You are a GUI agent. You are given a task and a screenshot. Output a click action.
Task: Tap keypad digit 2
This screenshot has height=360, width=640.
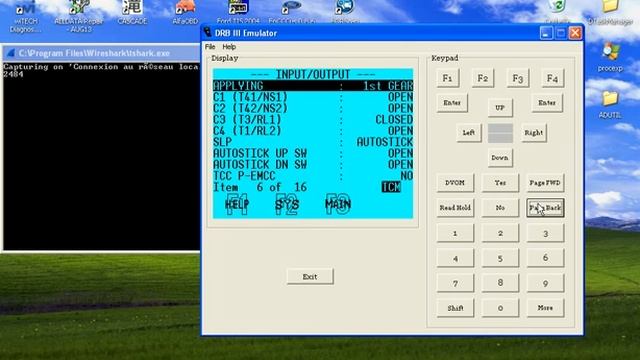(x=500, y=233)
